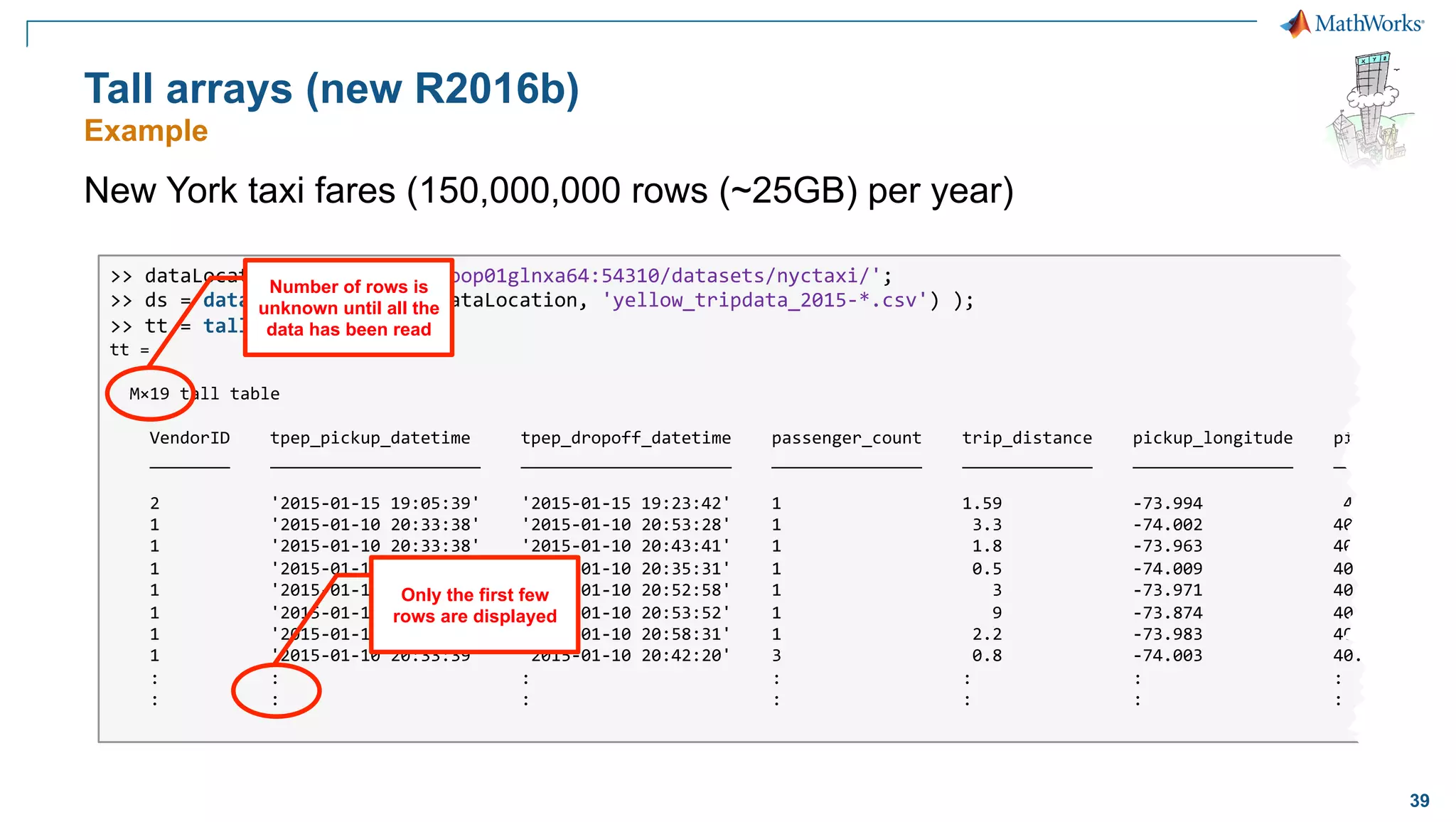Click the 'yellow_tripdata_2015-*.csv' string
Viewport: 1456px width, 822px height.
pos(764,301)
